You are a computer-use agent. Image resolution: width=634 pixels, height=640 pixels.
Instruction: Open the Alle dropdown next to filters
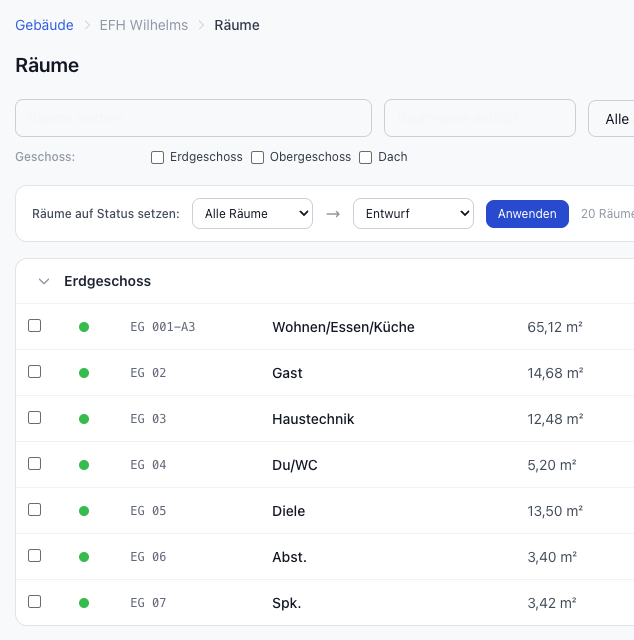[x=611, y=118]
